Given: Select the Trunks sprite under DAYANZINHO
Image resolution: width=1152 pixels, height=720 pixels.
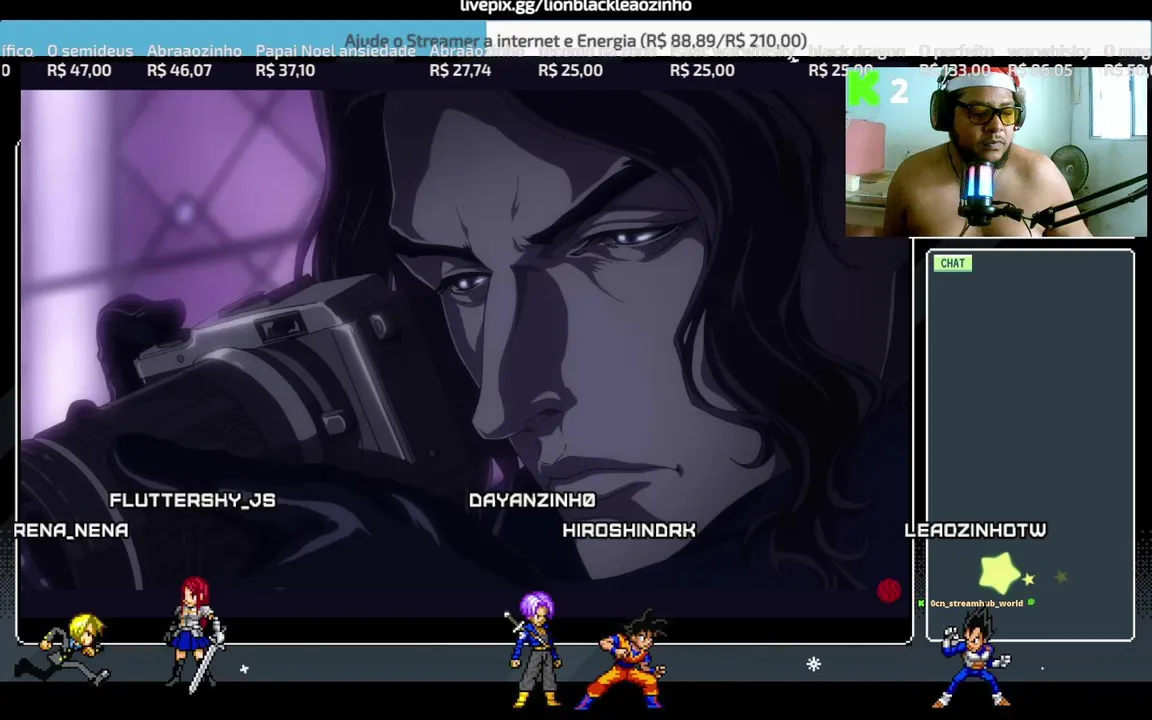Looking at the screenshot, I should (x=533, y=649).
